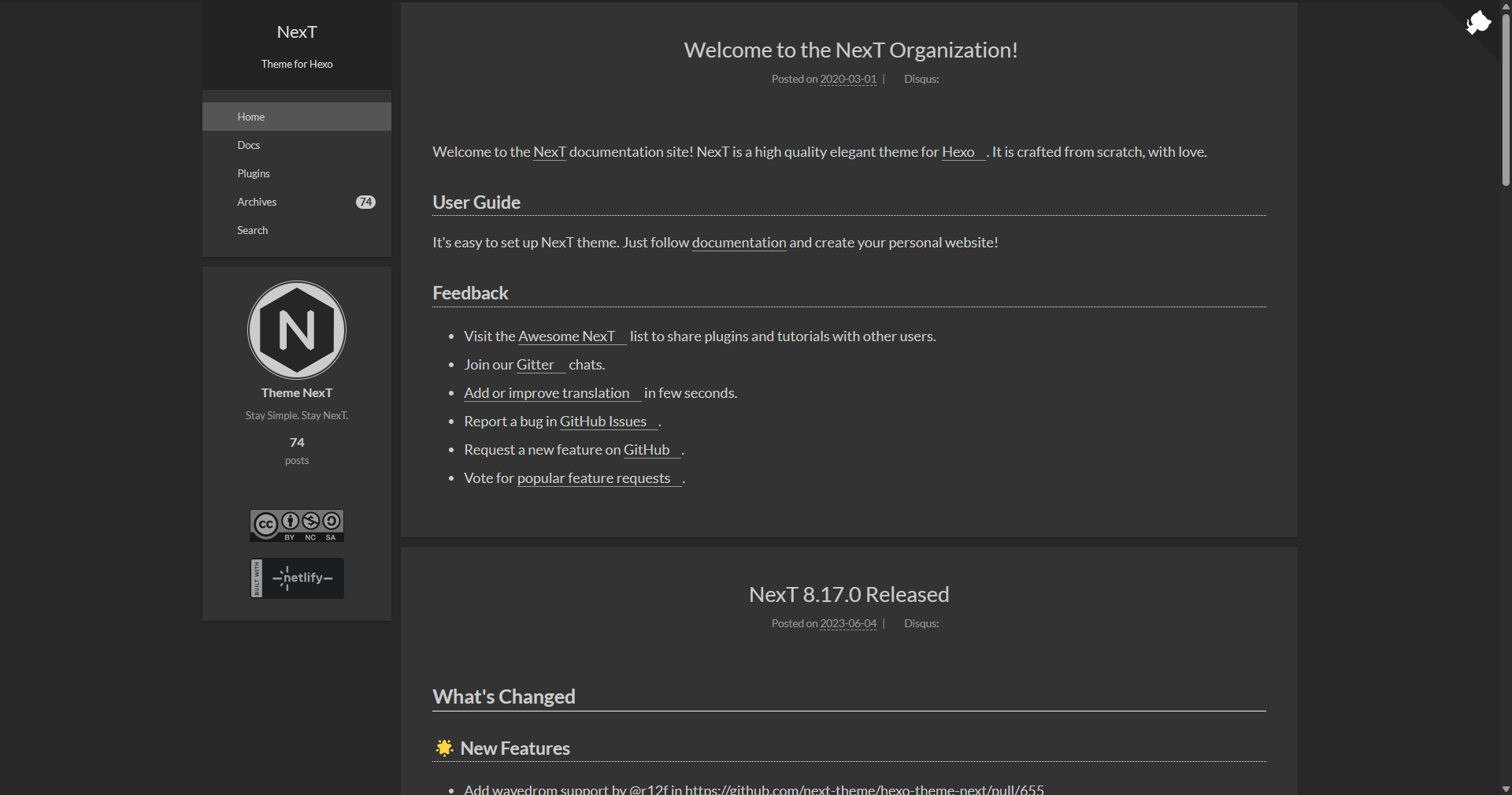
Task: Click the 74 count badge beside Archives
Action: click(365, 202)
